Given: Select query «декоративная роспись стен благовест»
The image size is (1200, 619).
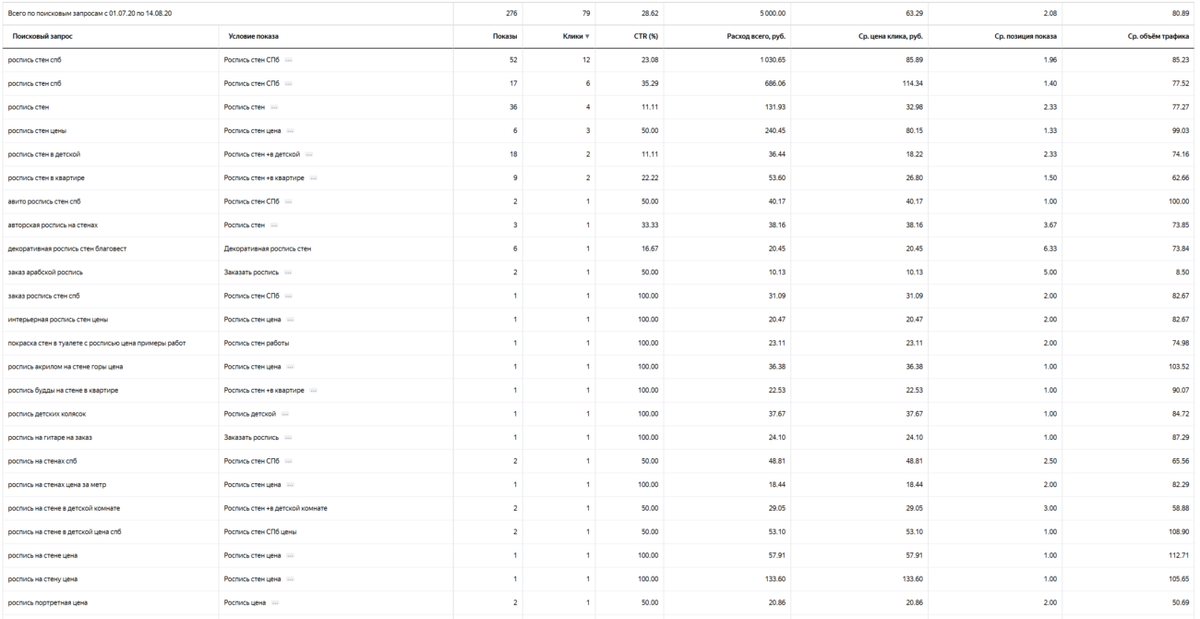Looking at the screenshot, I should (67, 249).
